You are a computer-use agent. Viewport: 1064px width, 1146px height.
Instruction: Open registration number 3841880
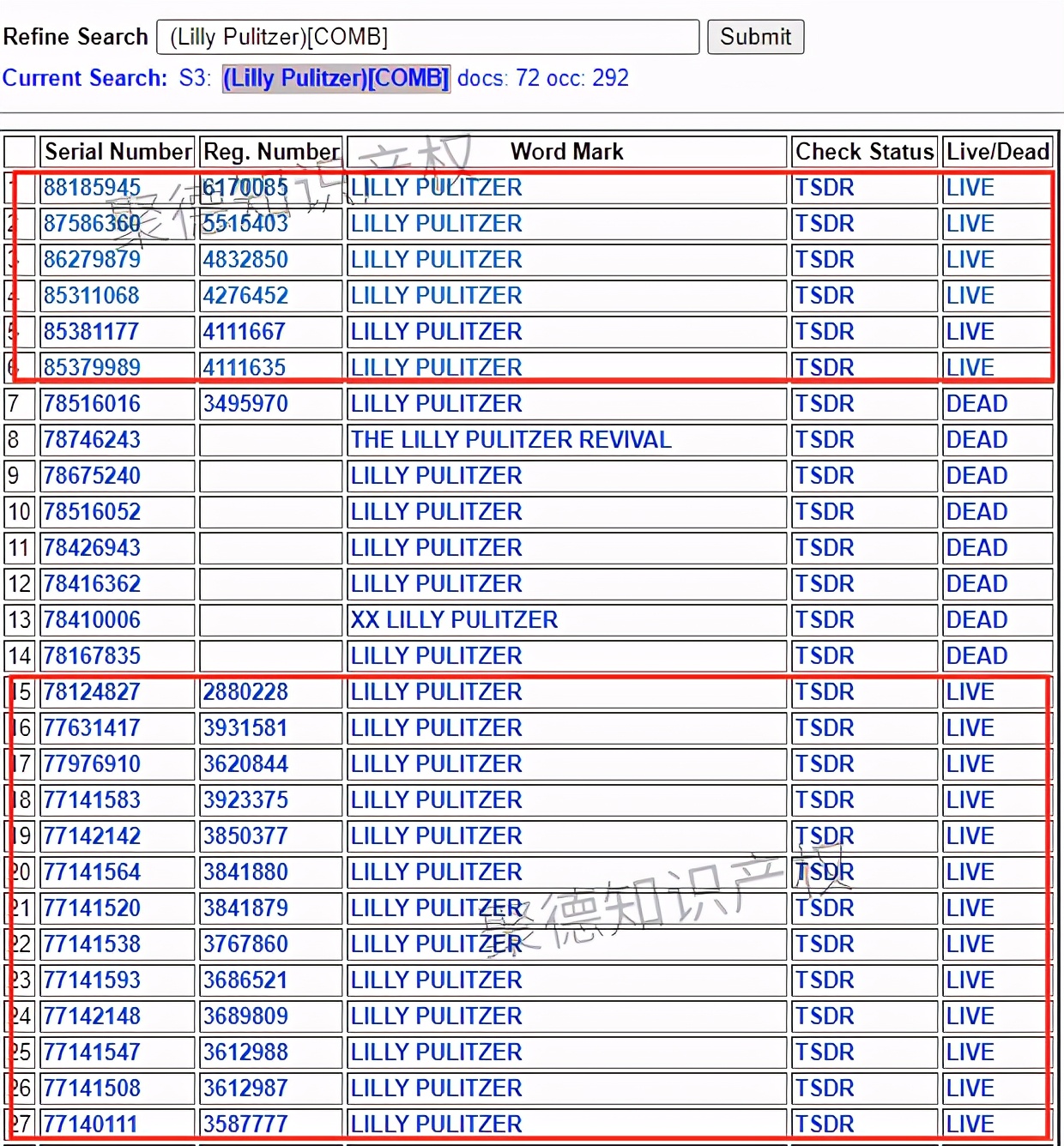pos(245,872)
